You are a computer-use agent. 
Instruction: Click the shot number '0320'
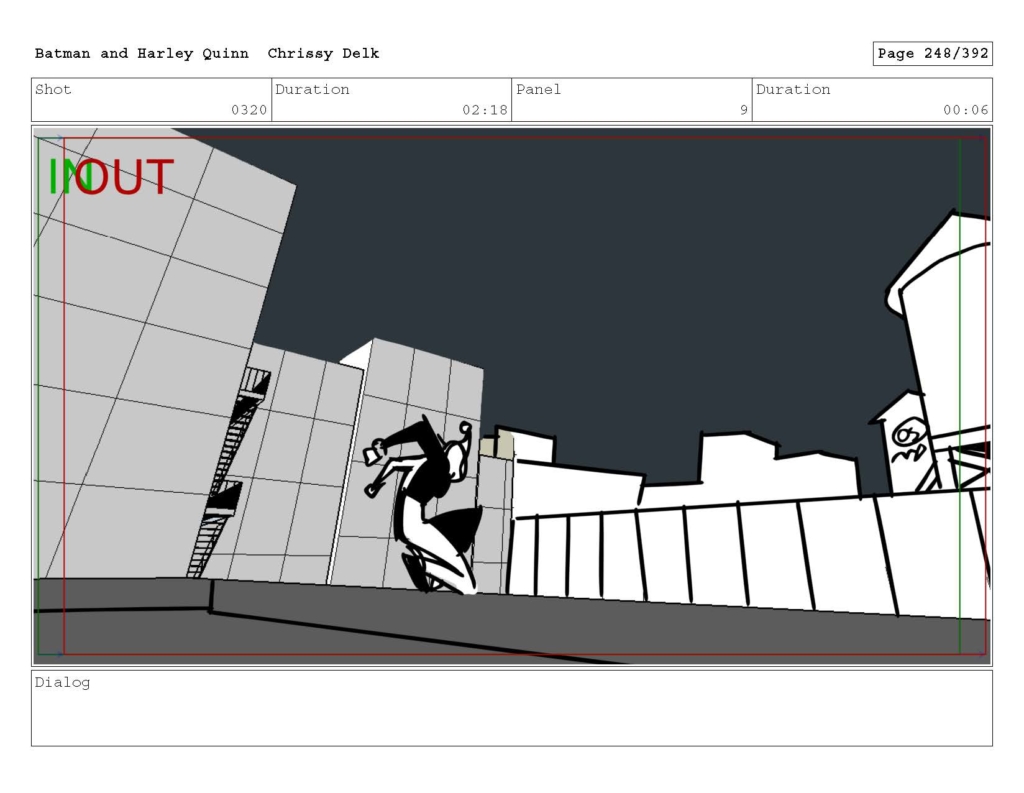pos(249,110)
